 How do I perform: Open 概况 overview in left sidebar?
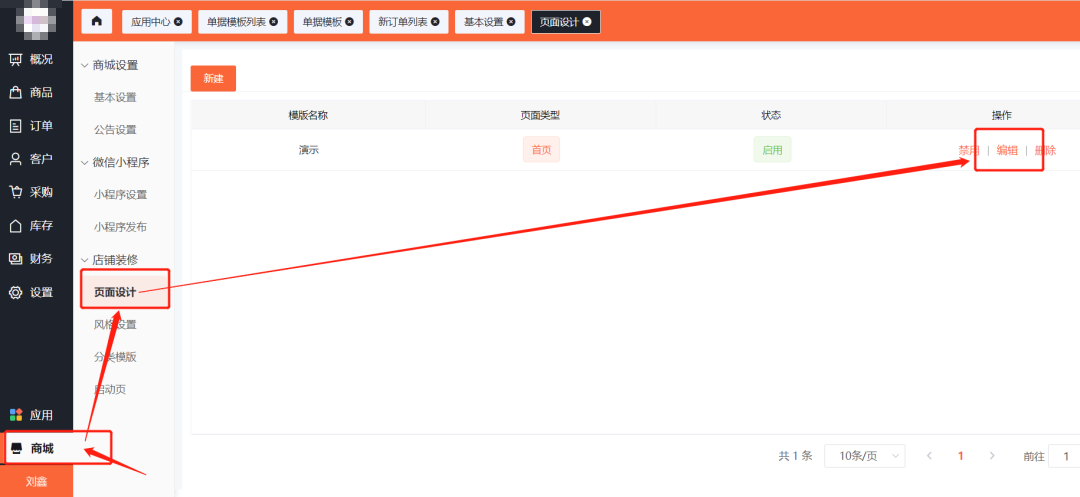31,60
